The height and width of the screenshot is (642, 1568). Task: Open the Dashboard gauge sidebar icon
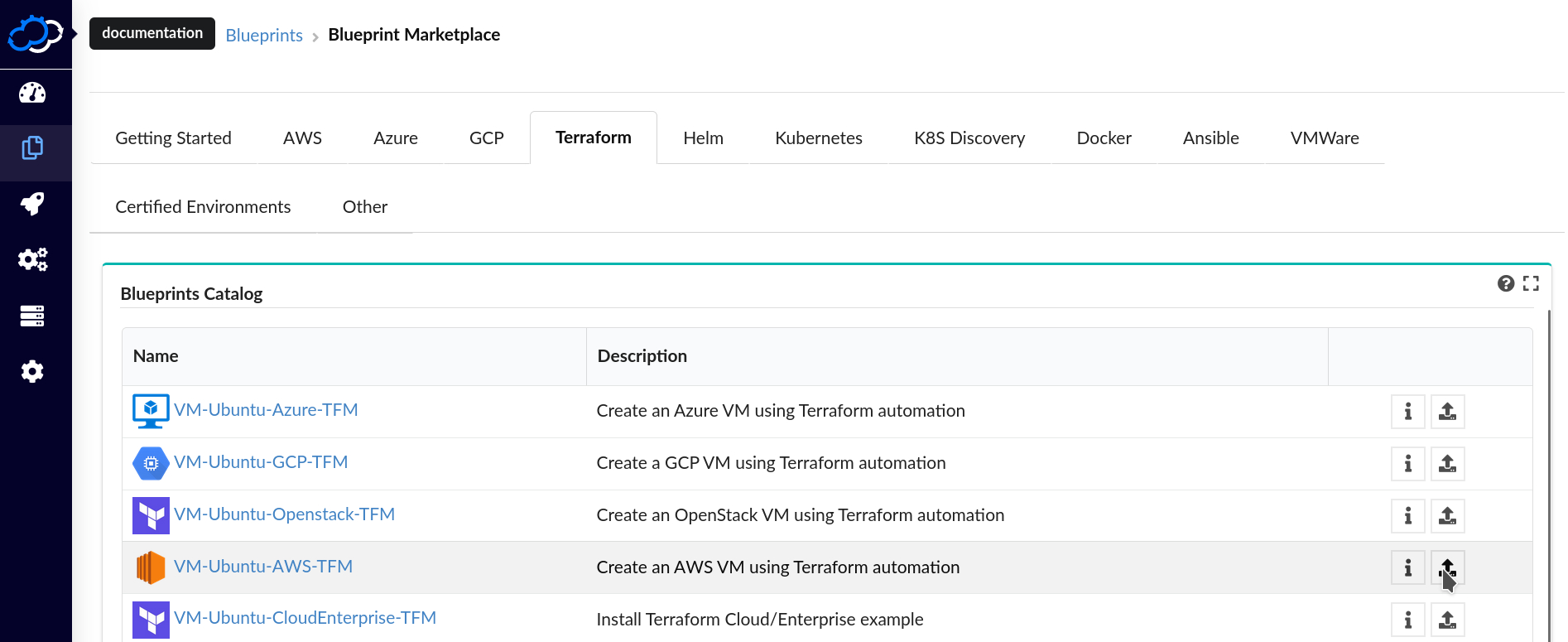[x=32, y=93]
